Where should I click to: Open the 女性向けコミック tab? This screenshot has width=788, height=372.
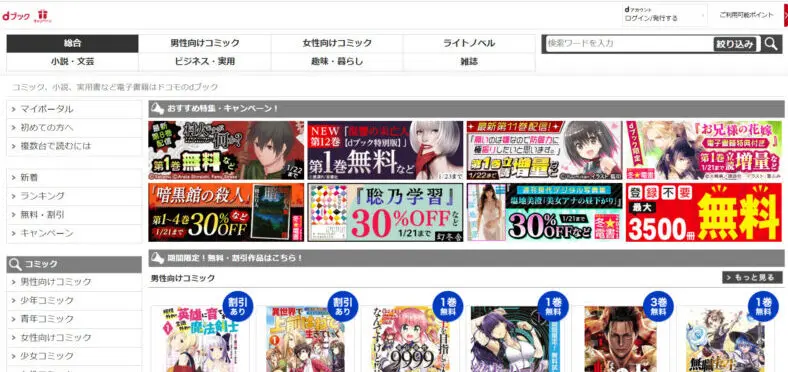coord(337,43)
